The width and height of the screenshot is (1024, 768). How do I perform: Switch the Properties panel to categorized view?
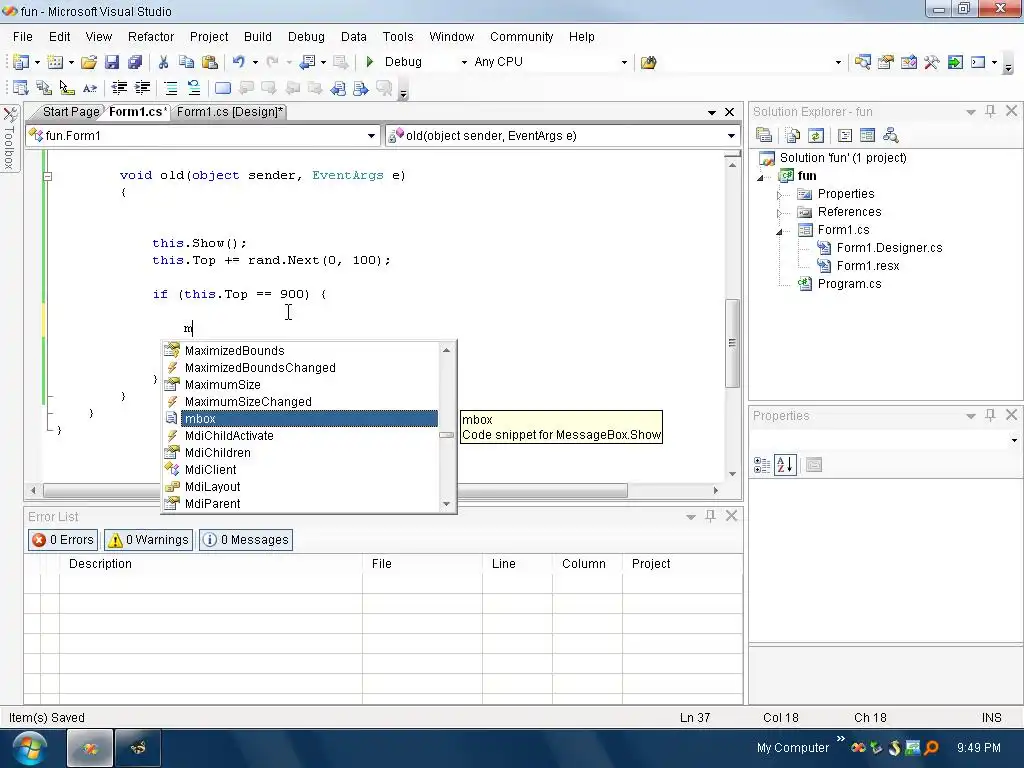762,465
